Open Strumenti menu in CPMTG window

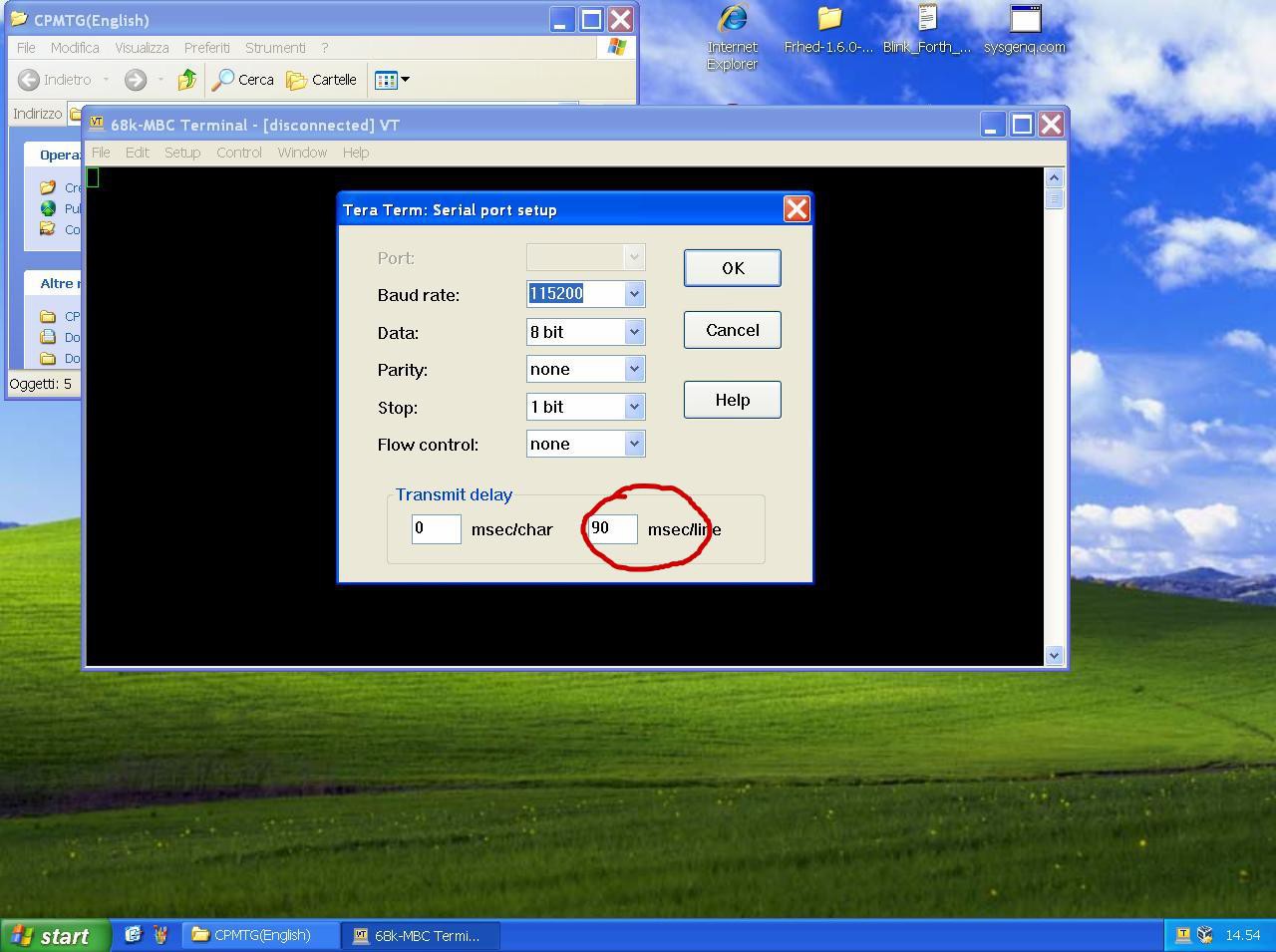pos(275,48)
